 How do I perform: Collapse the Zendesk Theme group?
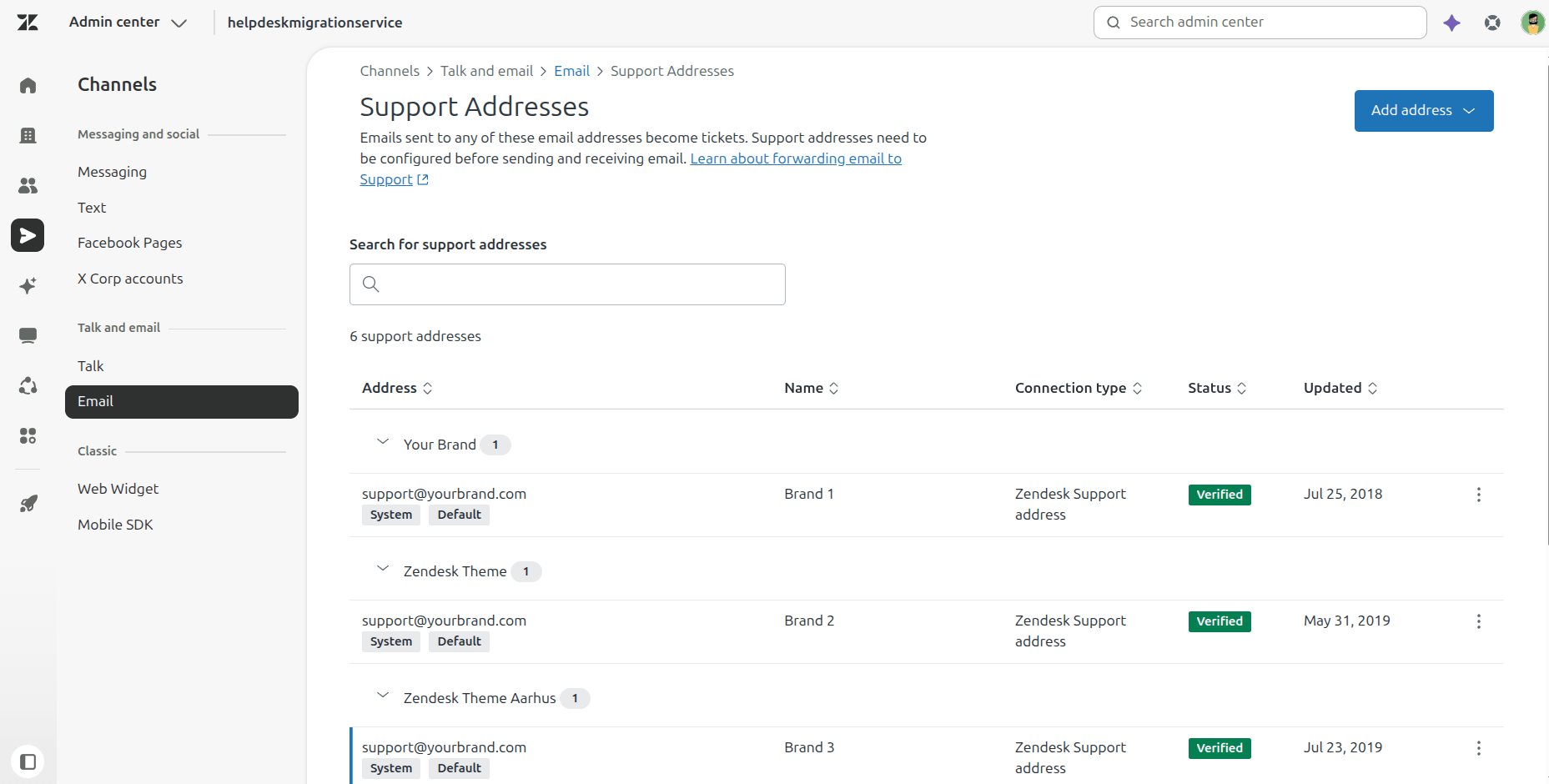[383, 569]
